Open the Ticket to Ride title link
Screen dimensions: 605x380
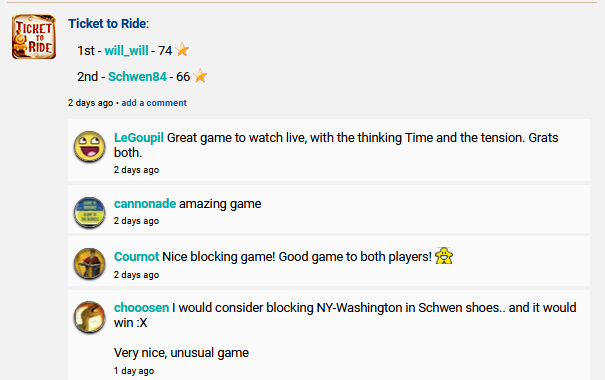pos(107,24)
